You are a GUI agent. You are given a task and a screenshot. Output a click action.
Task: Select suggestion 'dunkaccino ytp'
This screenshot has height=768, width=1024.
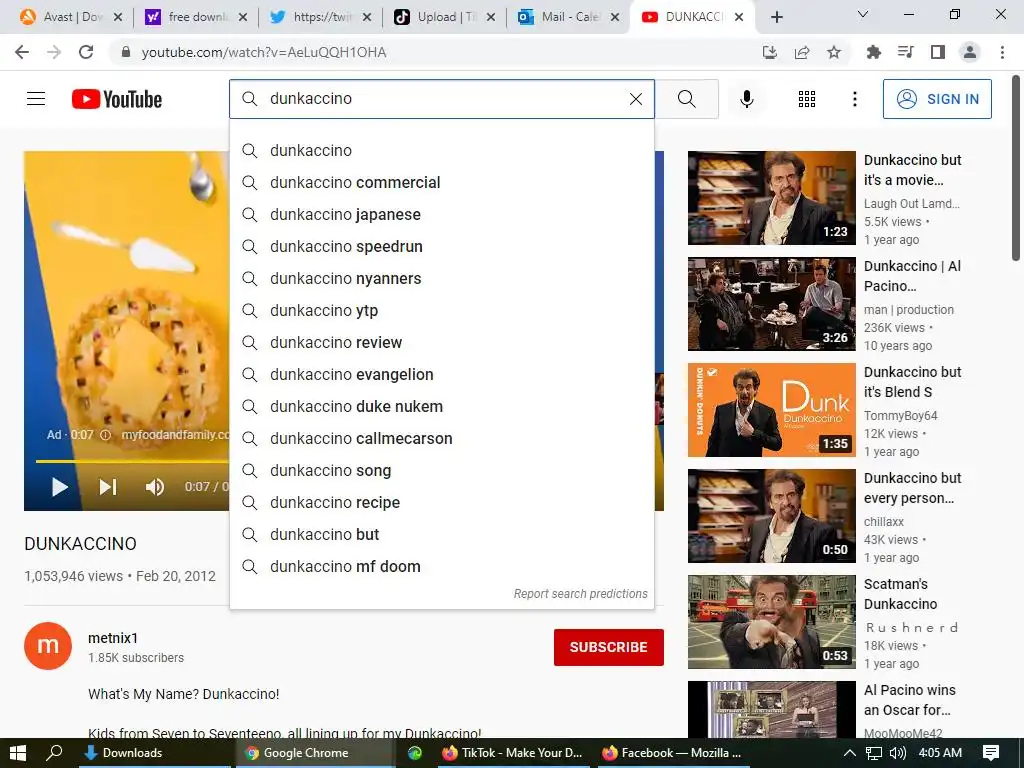coord(442,310)
